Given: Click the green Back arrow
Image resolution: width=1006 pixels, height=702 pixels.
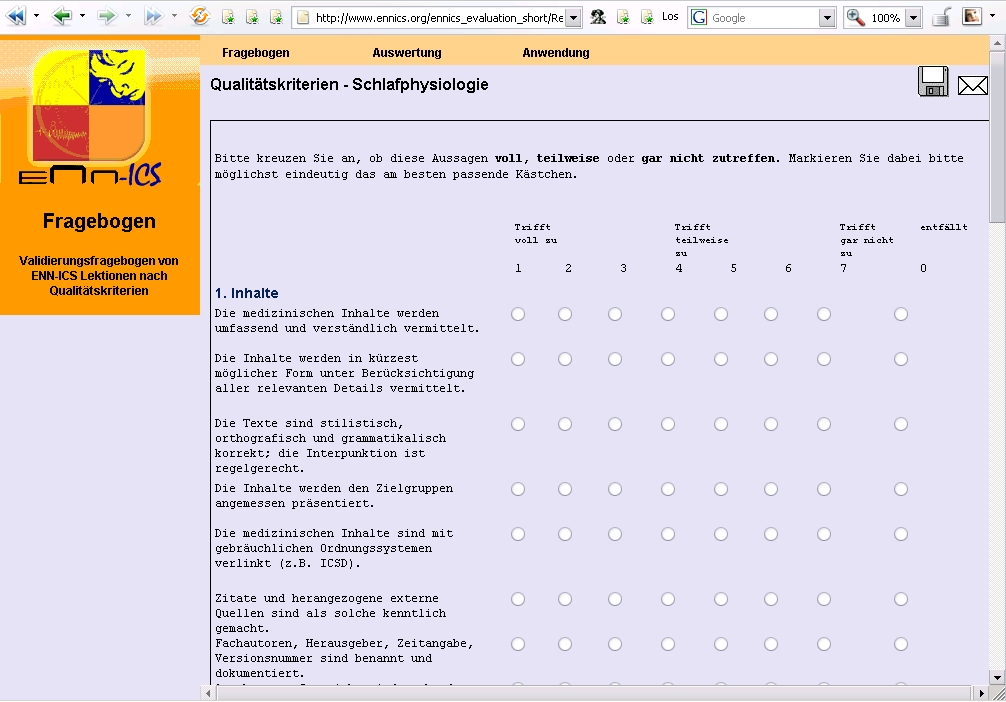Looking at the screenshot, I should [62, 17].
